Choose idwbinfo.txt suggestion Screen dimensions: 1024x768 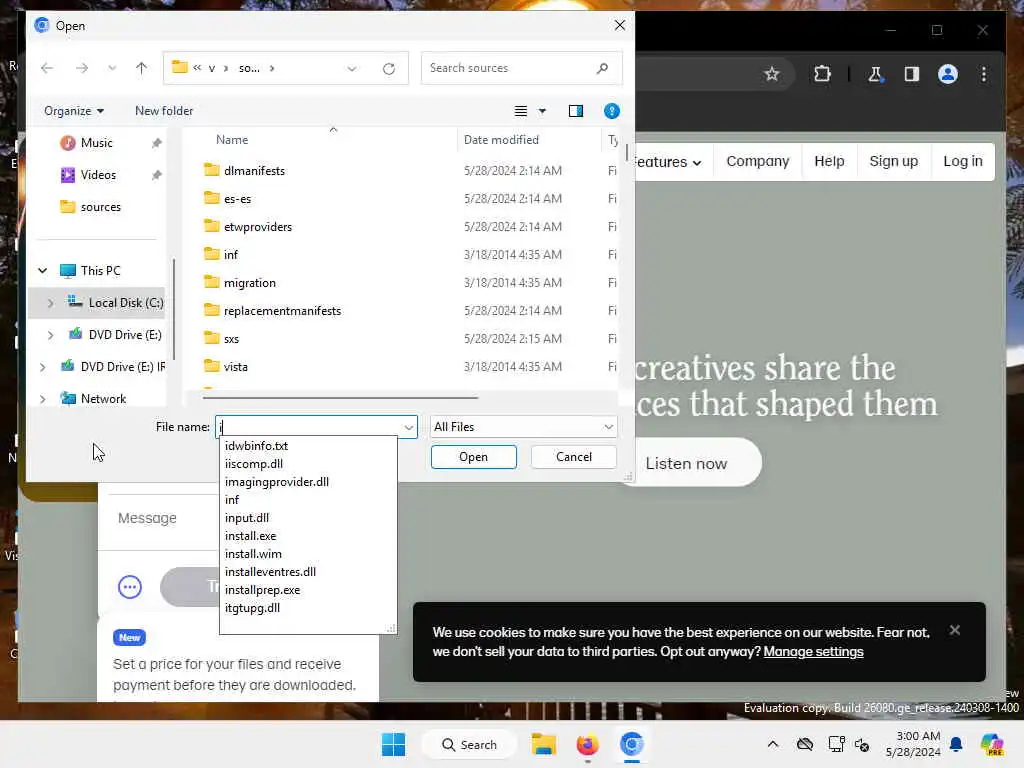click(256, 446)
